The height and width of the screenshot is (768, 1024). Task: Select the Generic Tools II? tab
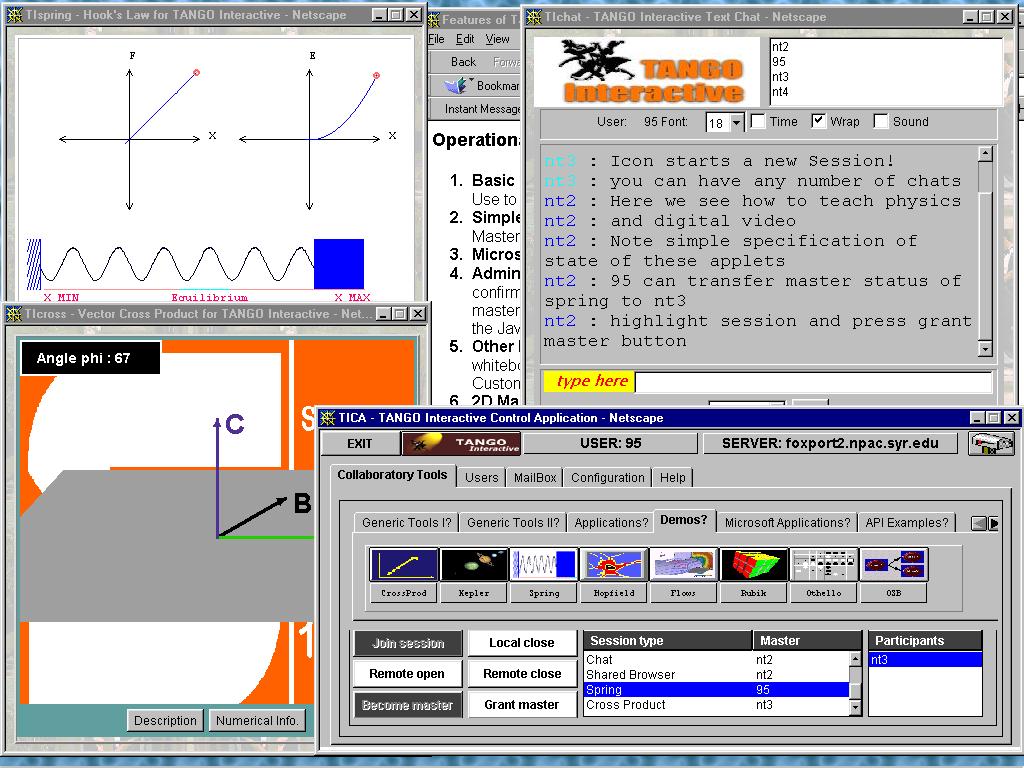point(513,522)
